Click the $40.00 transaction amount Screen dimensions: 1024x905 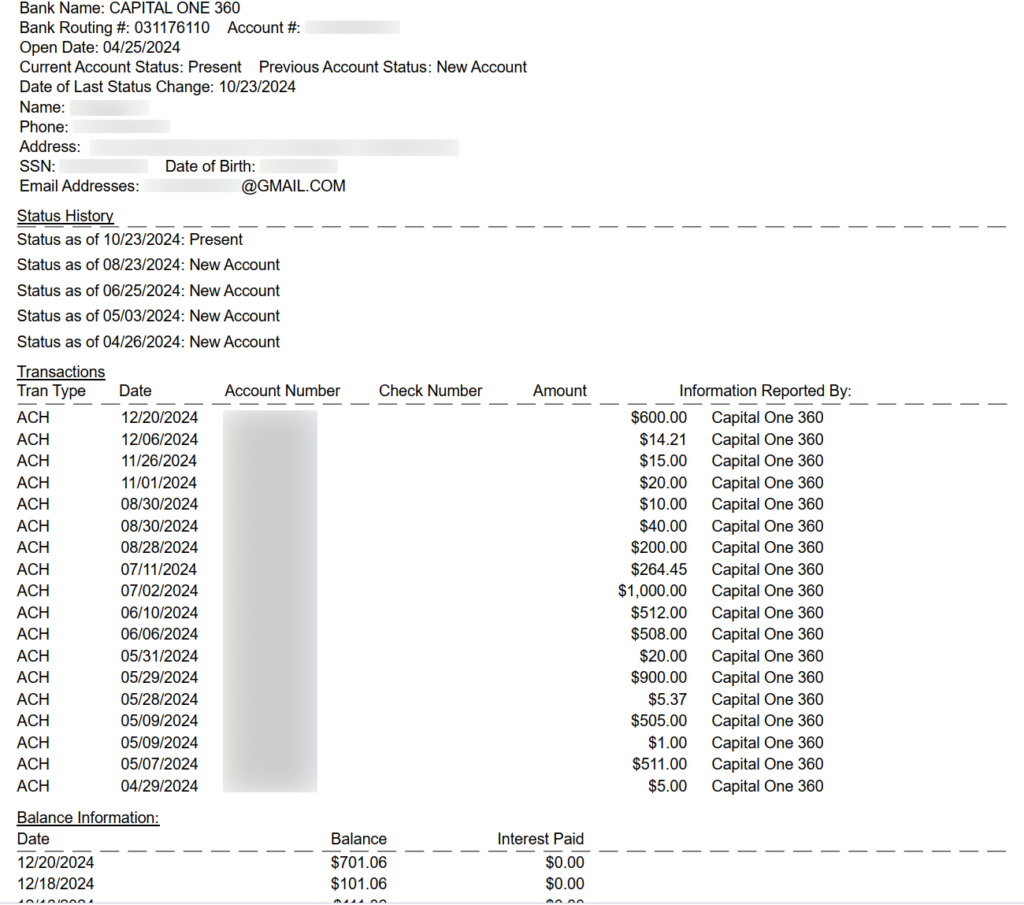coord(663,526)
